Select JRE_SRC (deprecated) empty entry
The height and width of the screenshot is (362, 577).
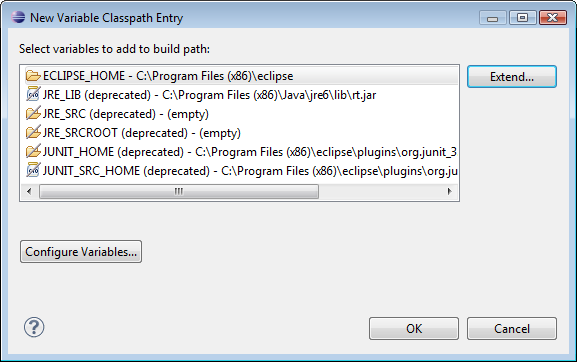[241, 114]
